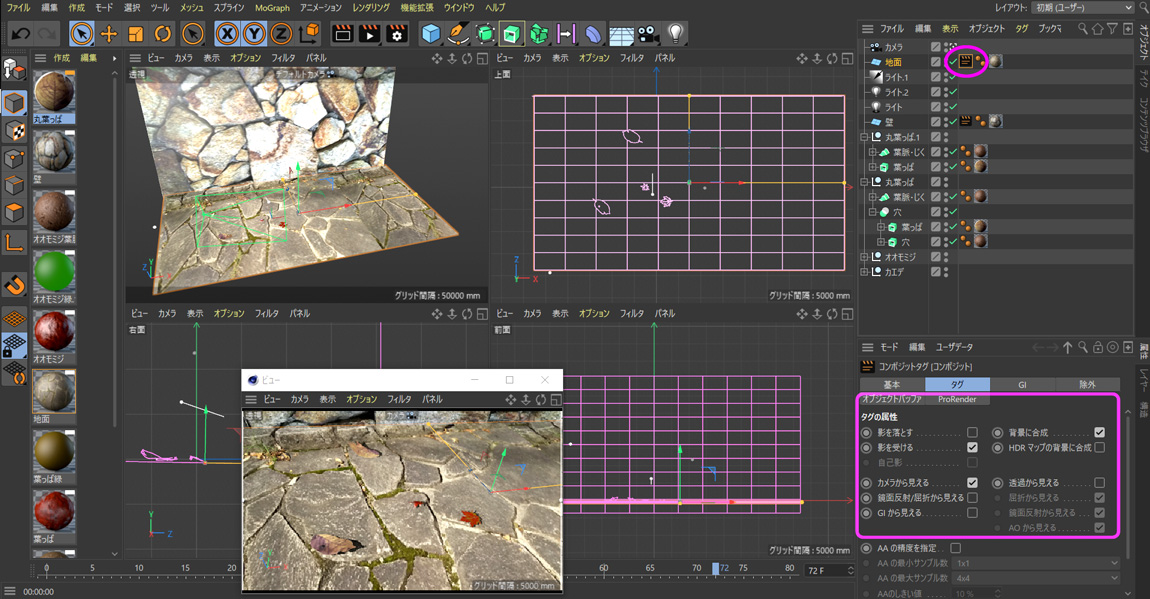Viewport: 1150px width, 599px height.
Task: Click the 除外 tab button
Action: click(1087, 384)
